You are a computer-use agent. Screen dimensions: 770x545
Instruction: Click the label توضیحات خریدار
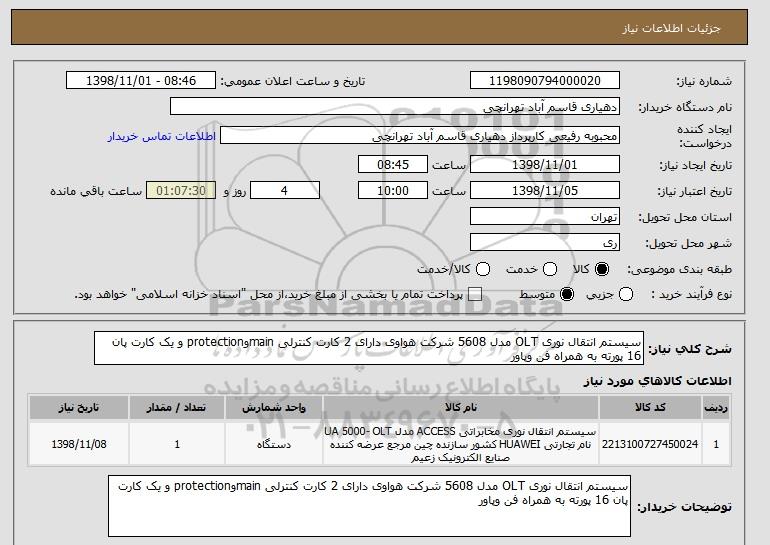click(685, 507)
